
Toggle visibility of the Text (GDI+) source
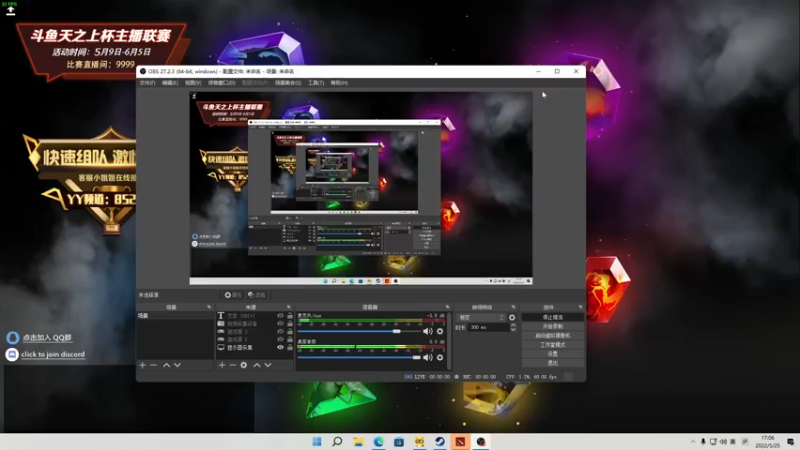point(280,316)
